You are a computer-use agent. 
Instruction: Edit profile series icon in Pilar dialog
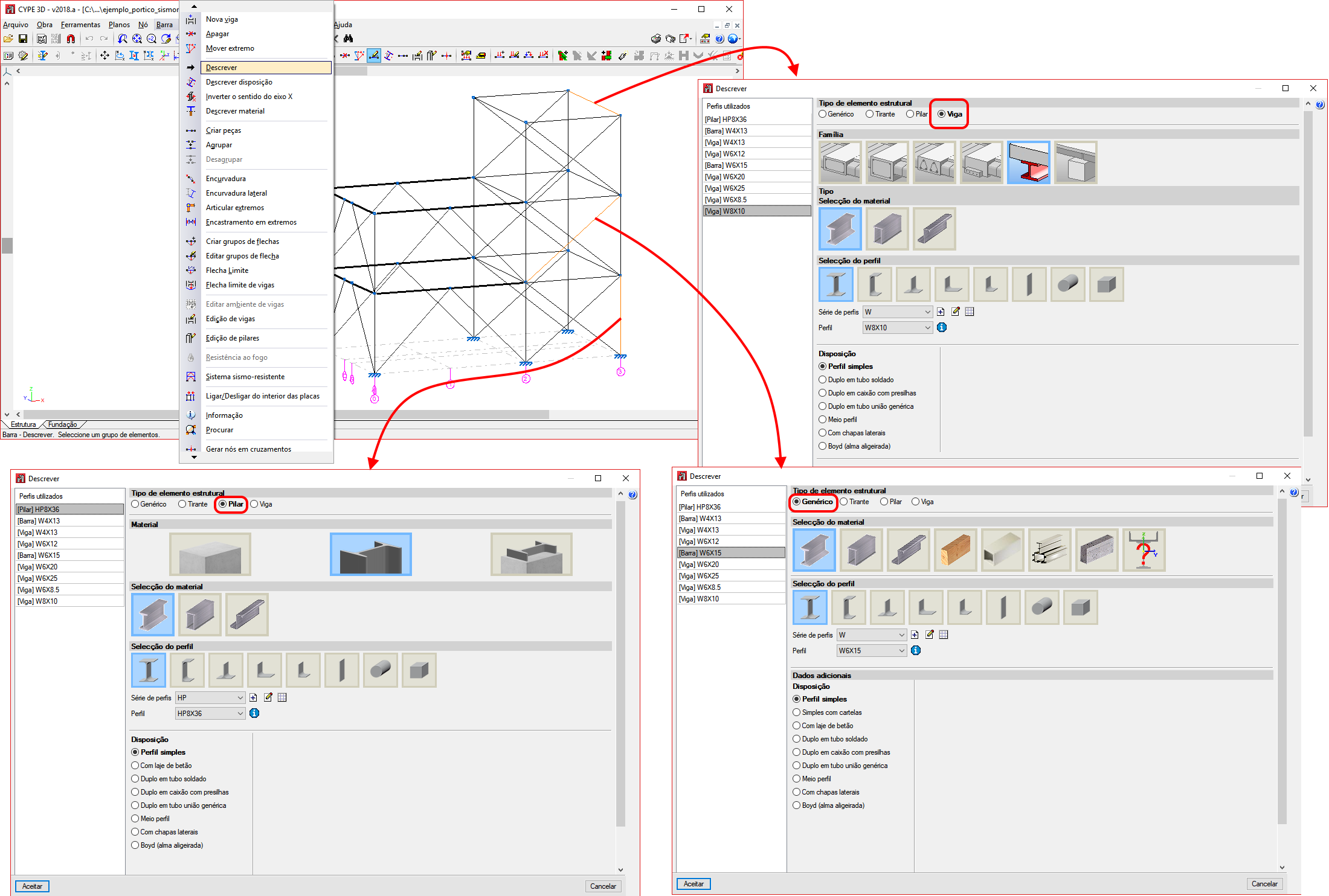point(268,697)
